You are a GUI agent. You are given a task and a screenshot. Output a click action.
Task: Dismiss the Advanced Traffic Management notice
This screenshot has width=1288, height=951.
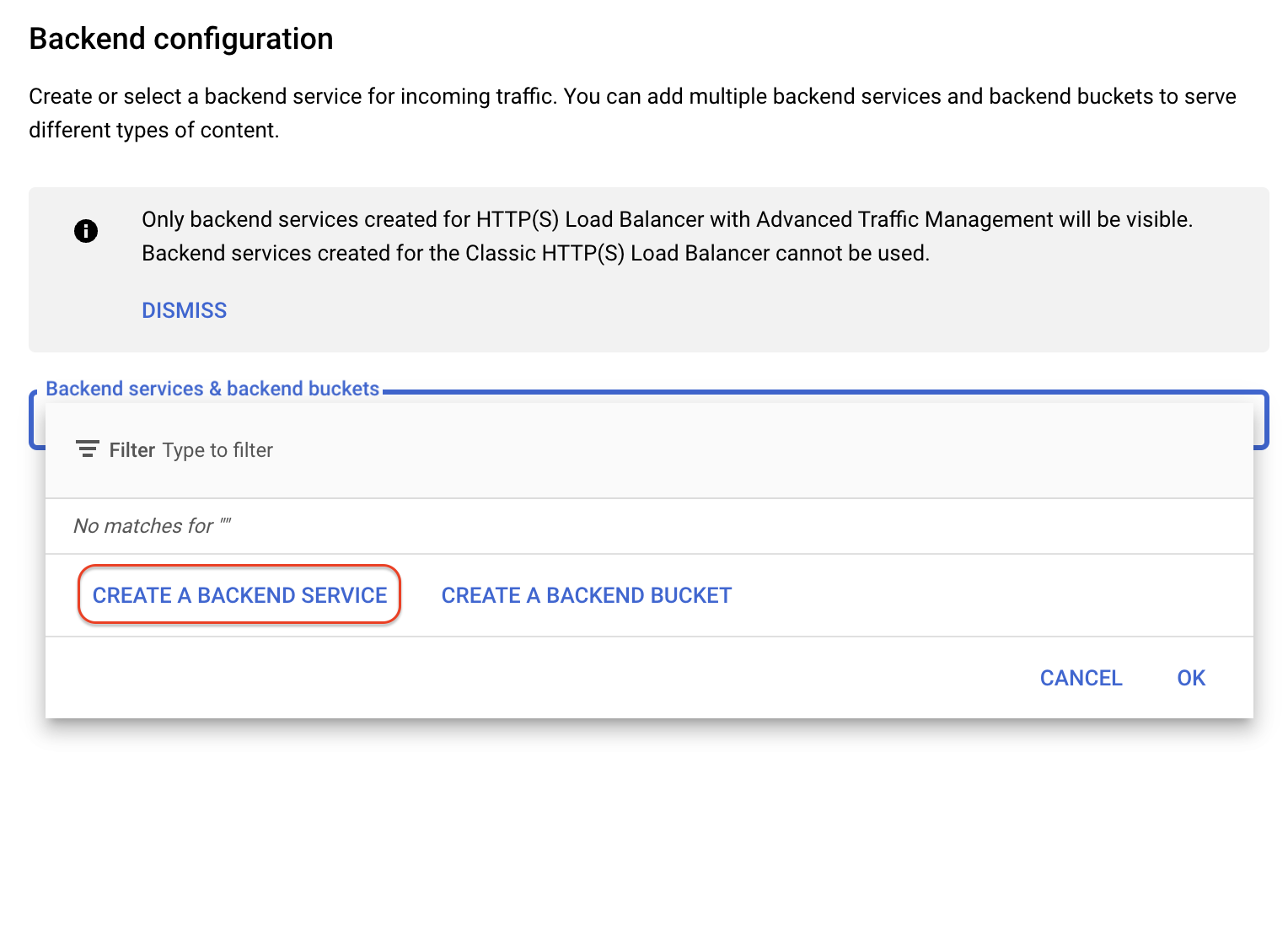click(184, 309)
